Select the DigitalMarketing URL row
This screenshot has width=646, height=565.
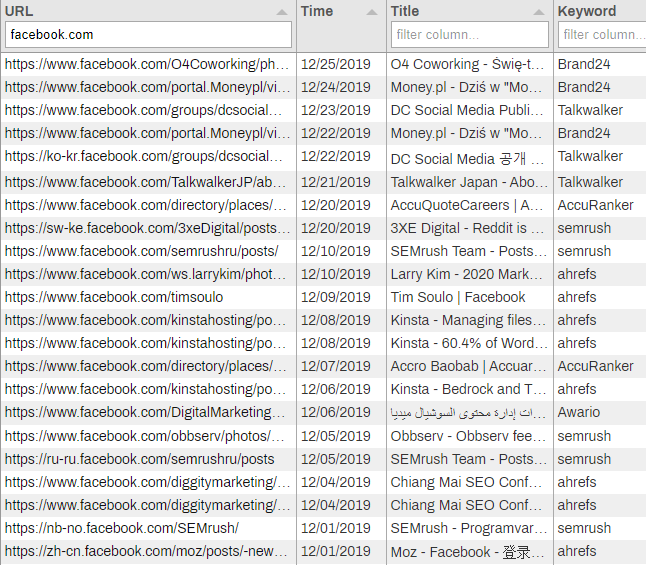coord(145,412)
